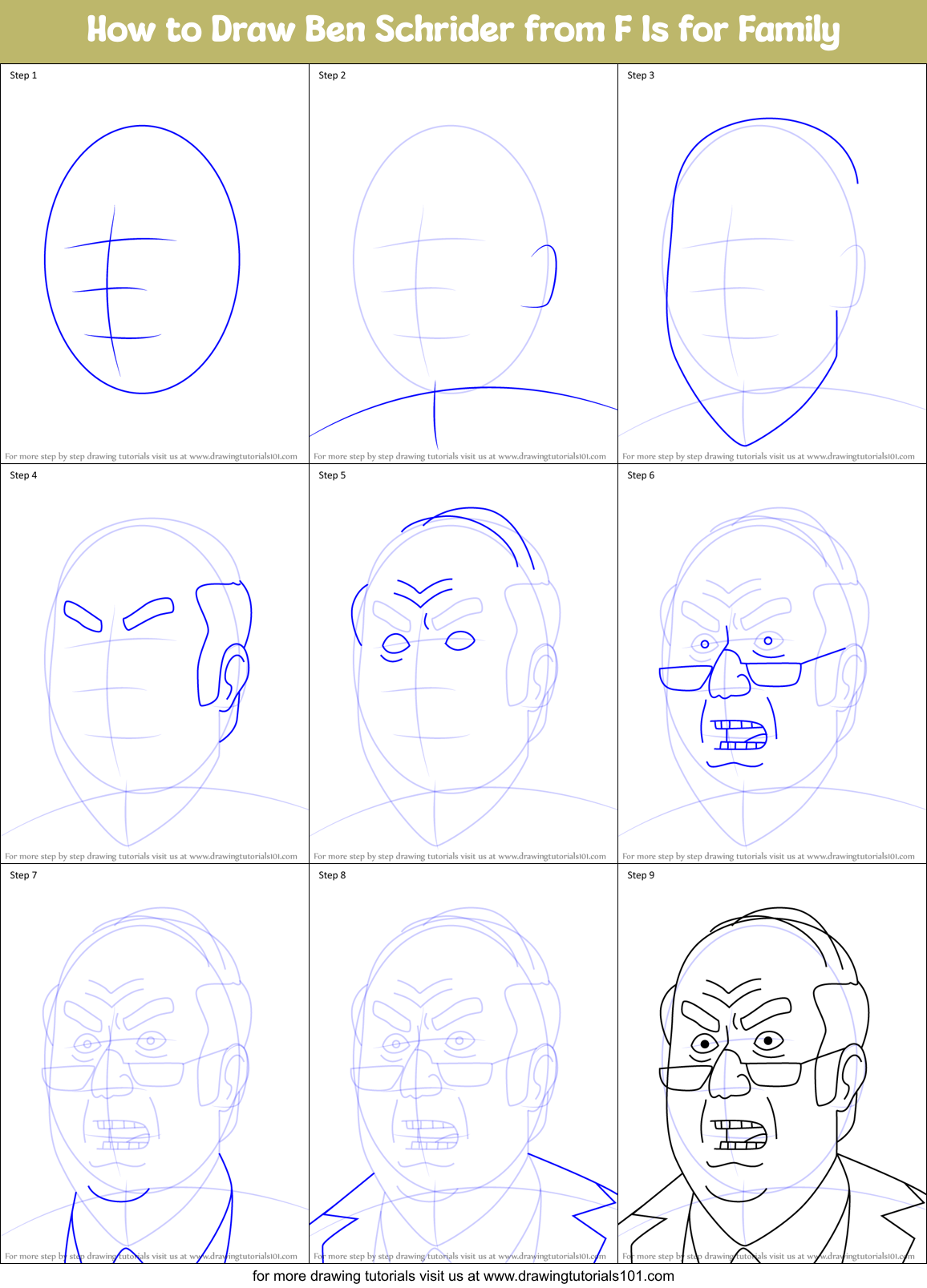Select the Step 2 drawing thumbnail
The height and width of the screenshot is (1288, 927).
(x=463, y=264)
